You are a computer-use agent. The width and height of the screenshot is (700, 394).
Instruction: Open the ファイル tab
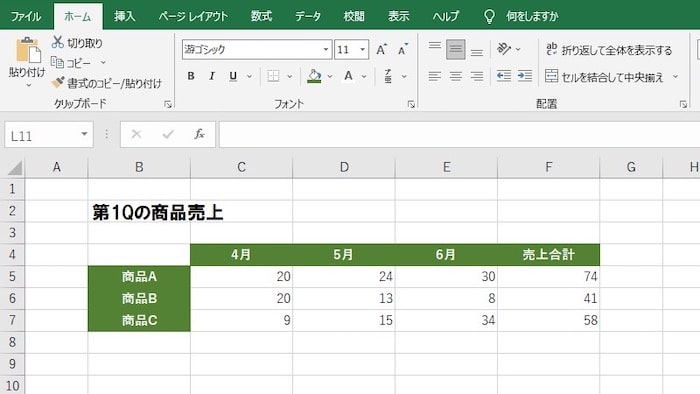pos(25,17)
